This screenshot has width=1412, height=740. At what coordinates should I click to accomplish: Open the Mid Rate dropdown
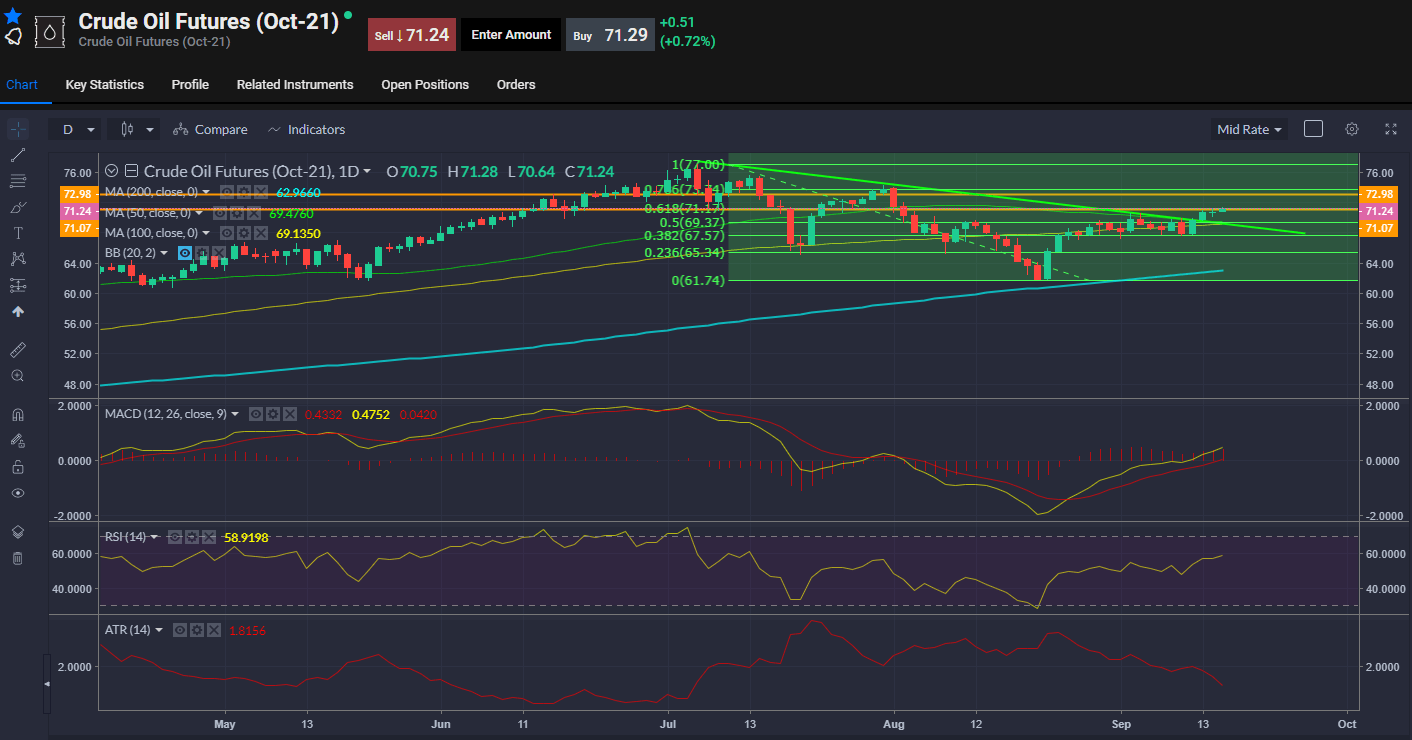point(1248,129)
